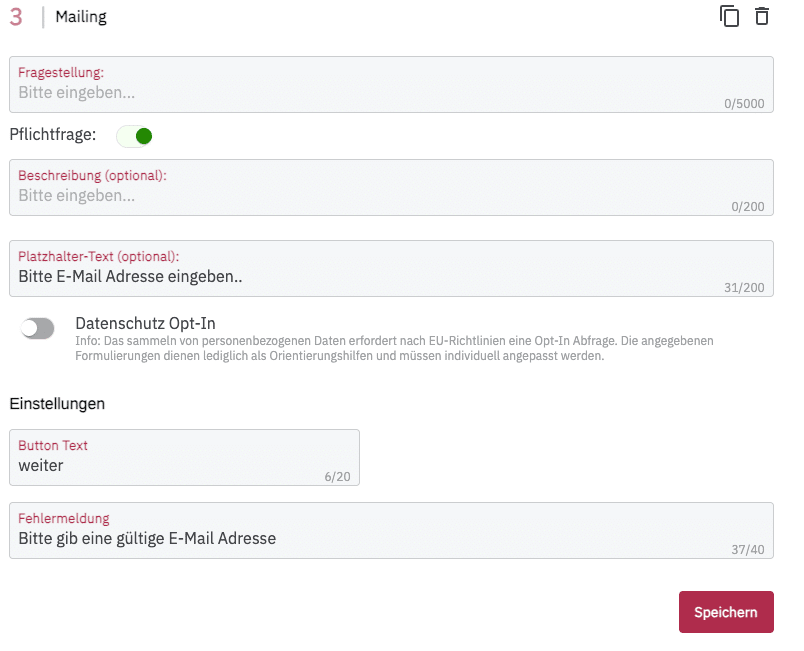Screen dimensions: 804x651
Task: Disable the Pflichtfrage toggle switch
Action: [x=134, y=135]
